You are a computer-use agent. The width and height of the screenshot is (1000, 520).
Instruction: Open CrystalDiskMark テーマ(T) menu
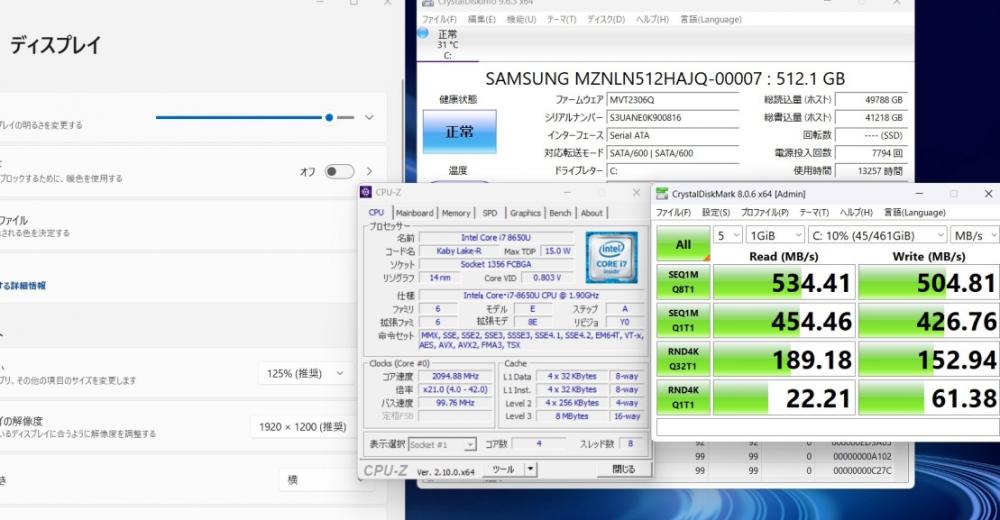[814, 212]
